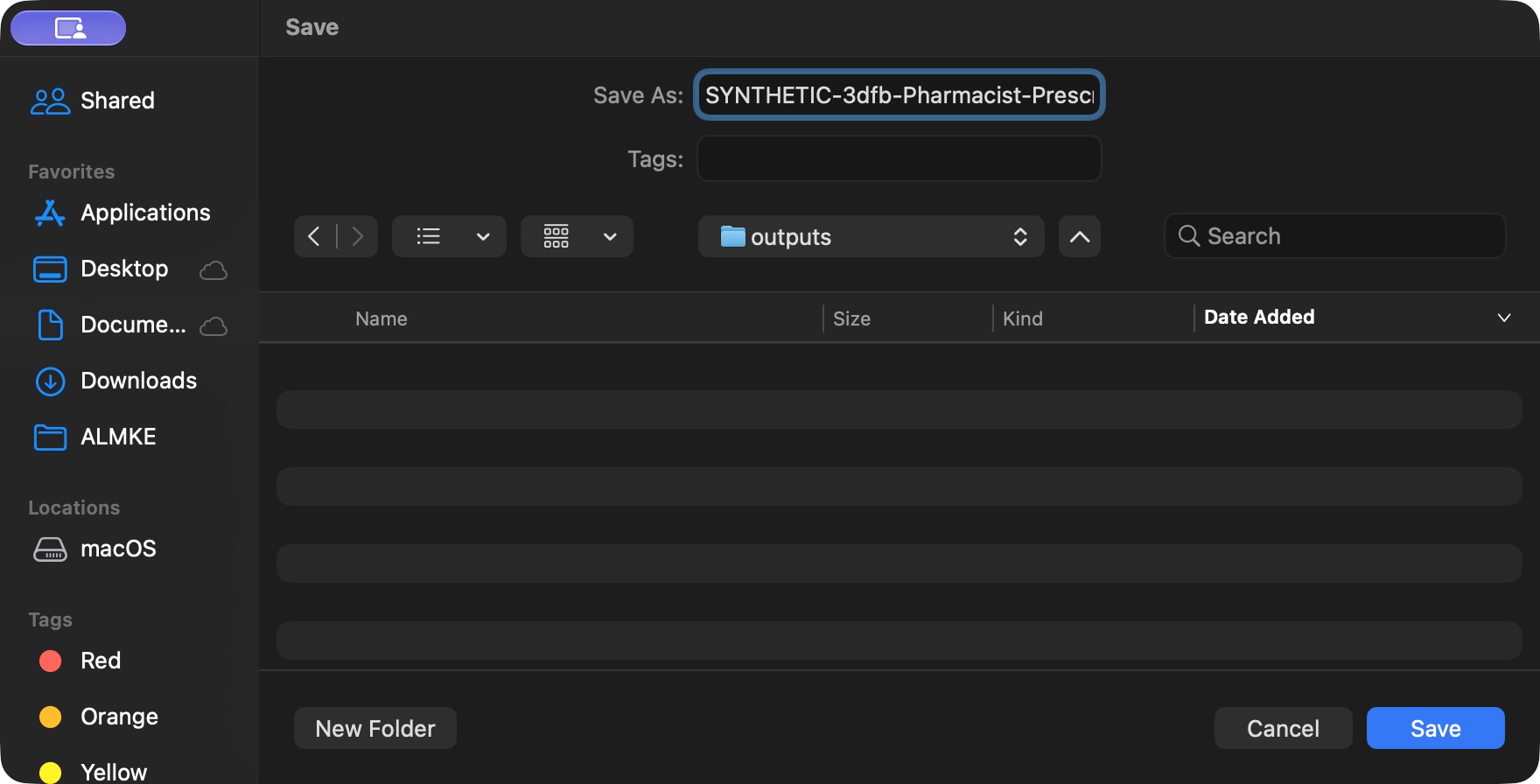Sort by Size column header
This screenshot has height=784, width=1540.
point(851,318)
